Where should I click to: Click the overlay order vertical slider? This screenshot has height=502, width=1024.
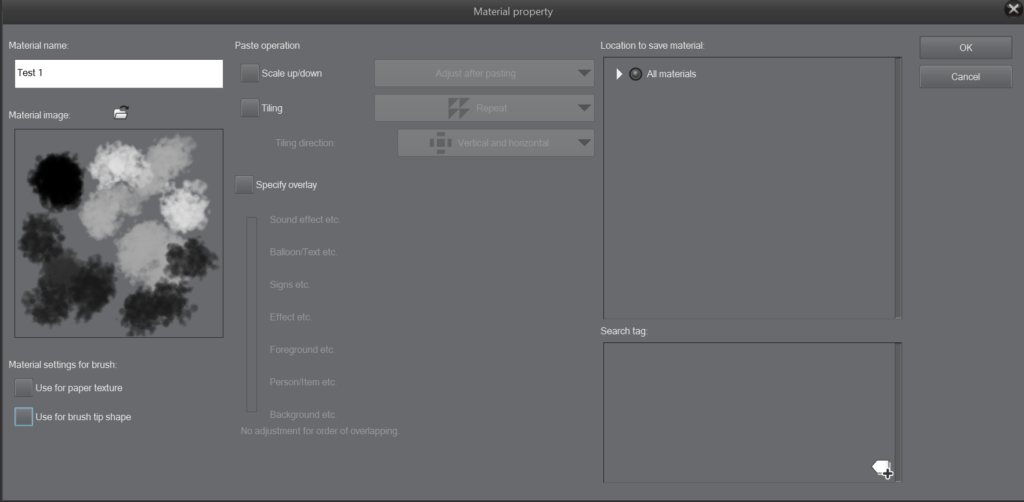[x=251, y=315]
